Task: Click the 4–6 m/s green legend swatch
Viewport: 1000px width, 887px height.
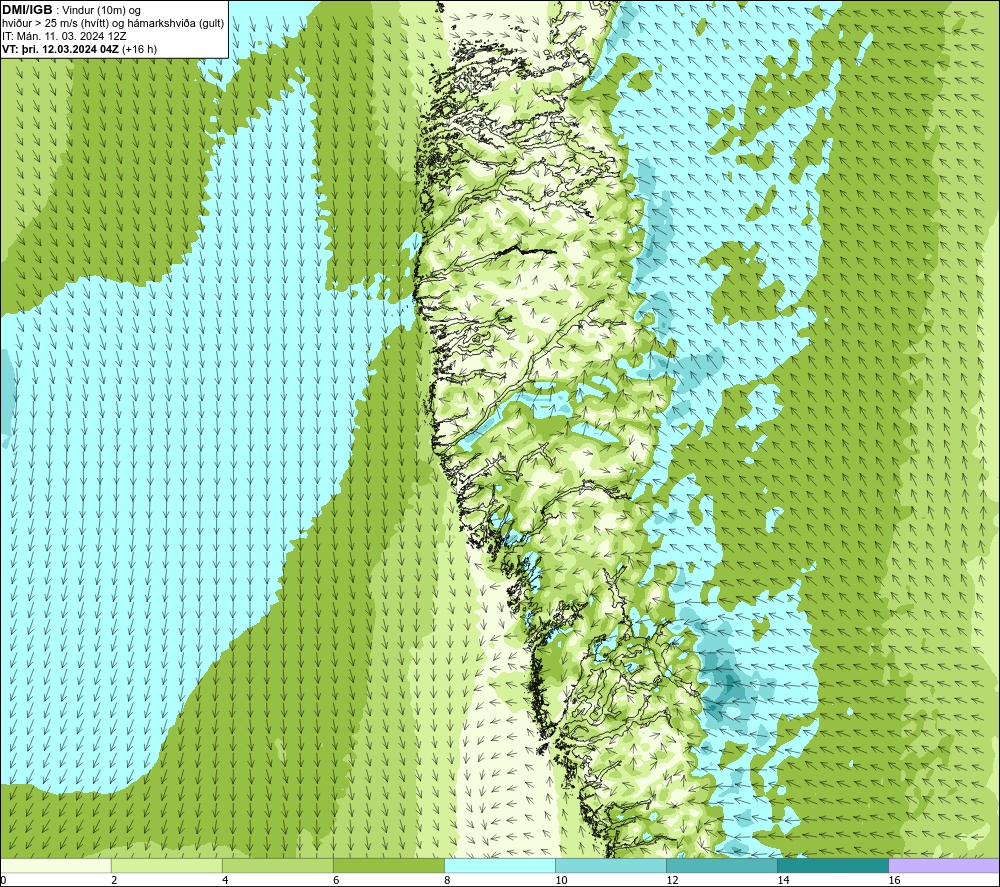Action: coord(278,865)
